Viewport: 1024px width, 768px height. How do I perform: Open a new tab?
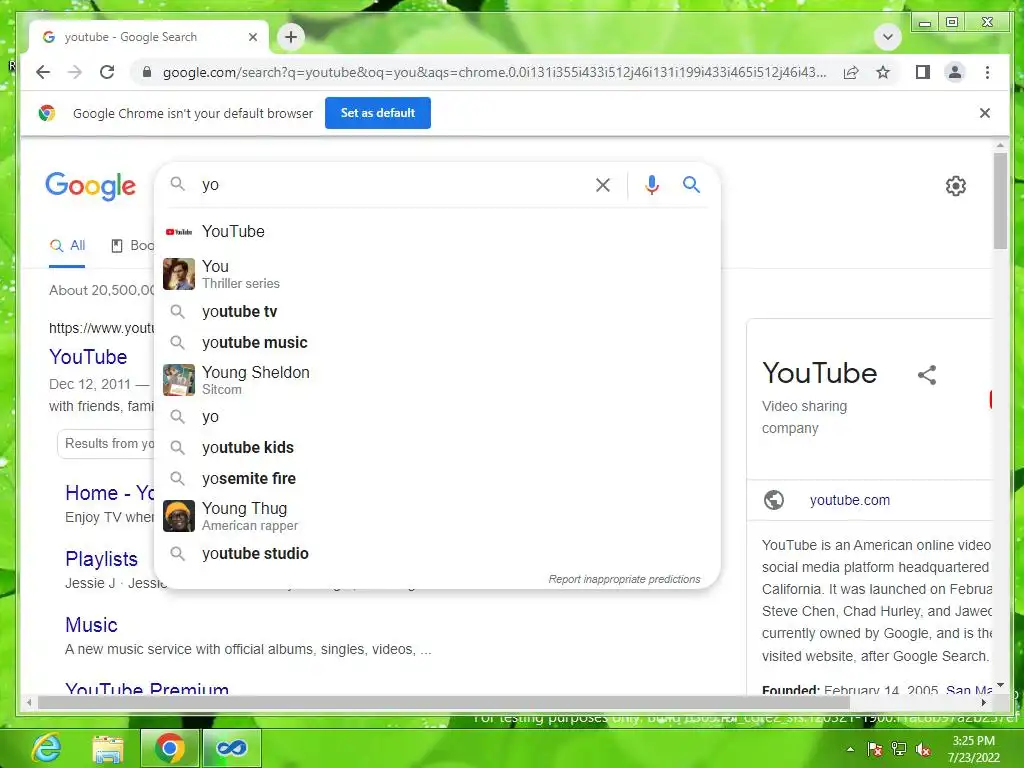(x=291, y=37)
